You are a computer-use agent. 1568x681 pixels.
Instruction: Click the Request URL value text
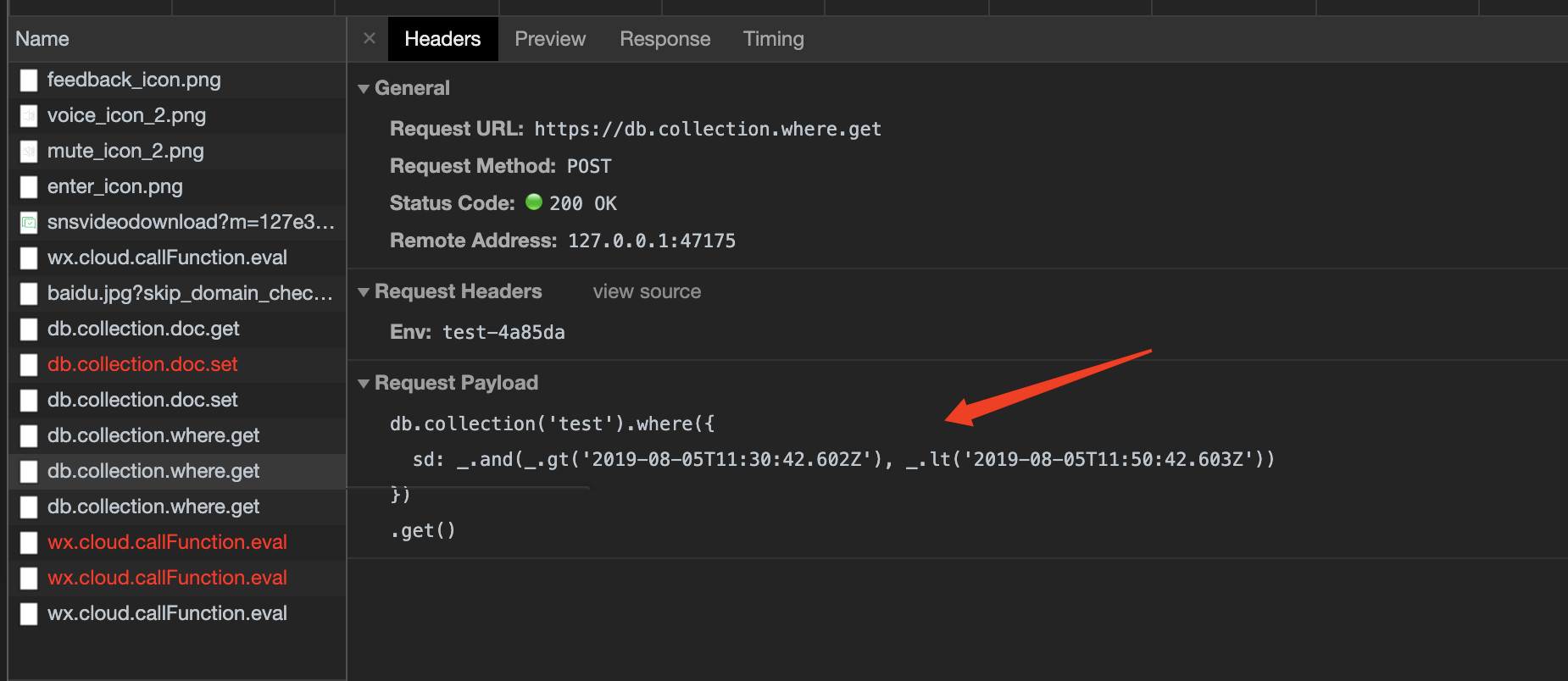(708, 130)
